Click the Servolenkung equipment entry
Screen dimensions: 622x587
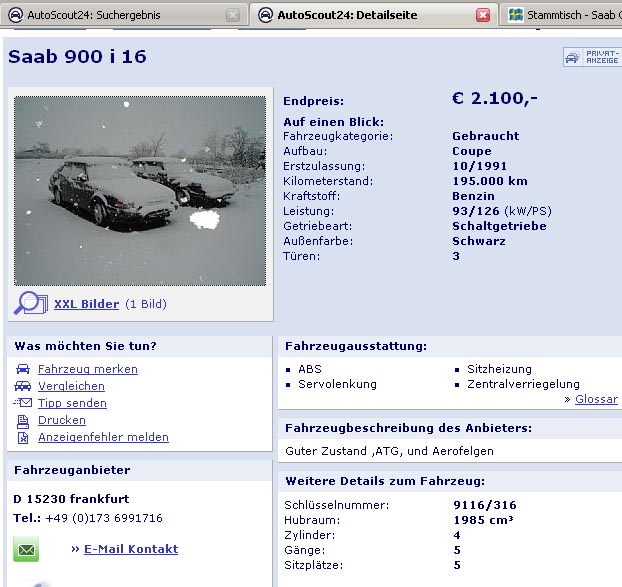[x=337, y=384]
